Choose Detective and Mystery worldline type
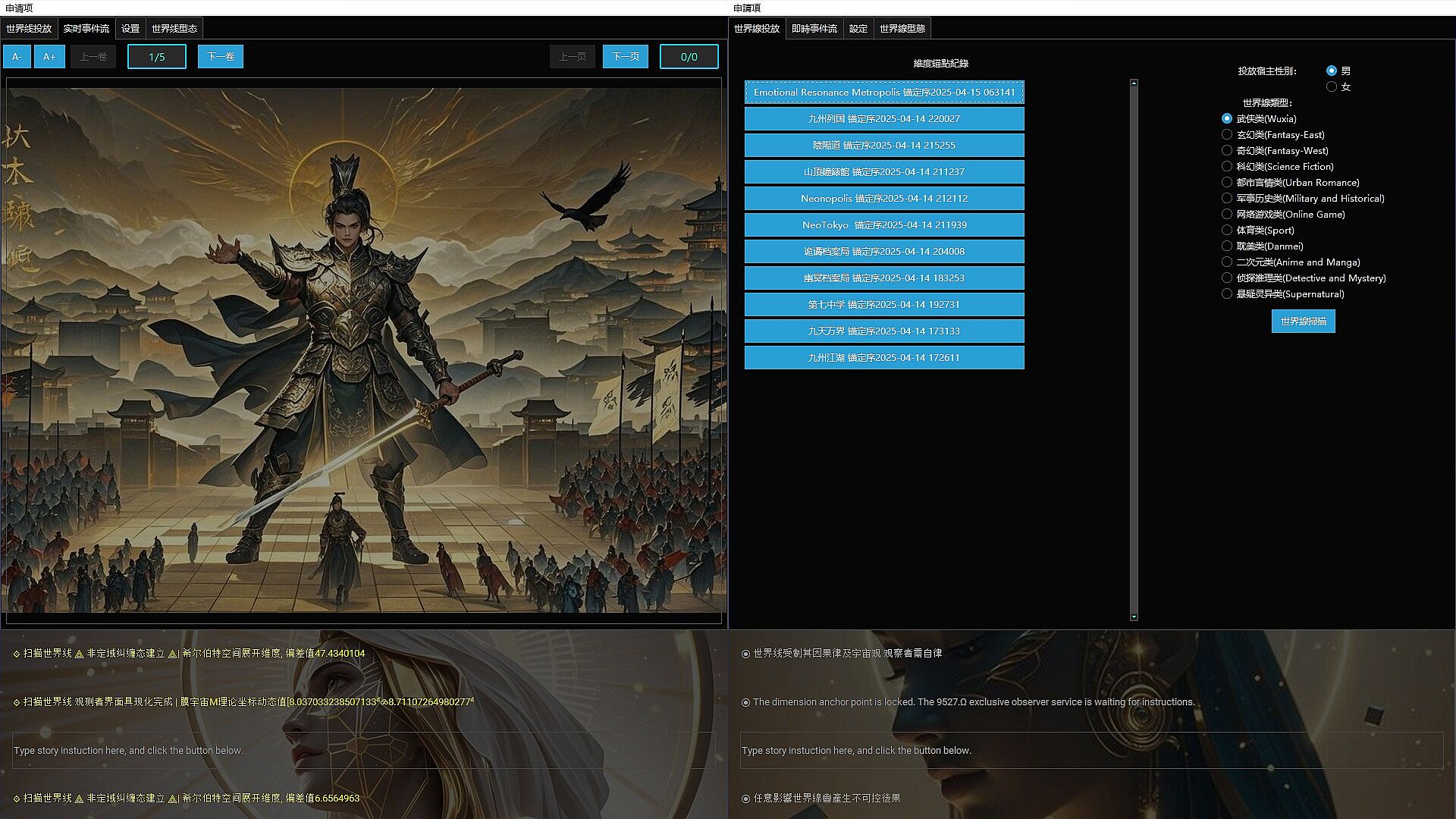The height and width of the screenshot is (819, 1456). point(1227,278)
